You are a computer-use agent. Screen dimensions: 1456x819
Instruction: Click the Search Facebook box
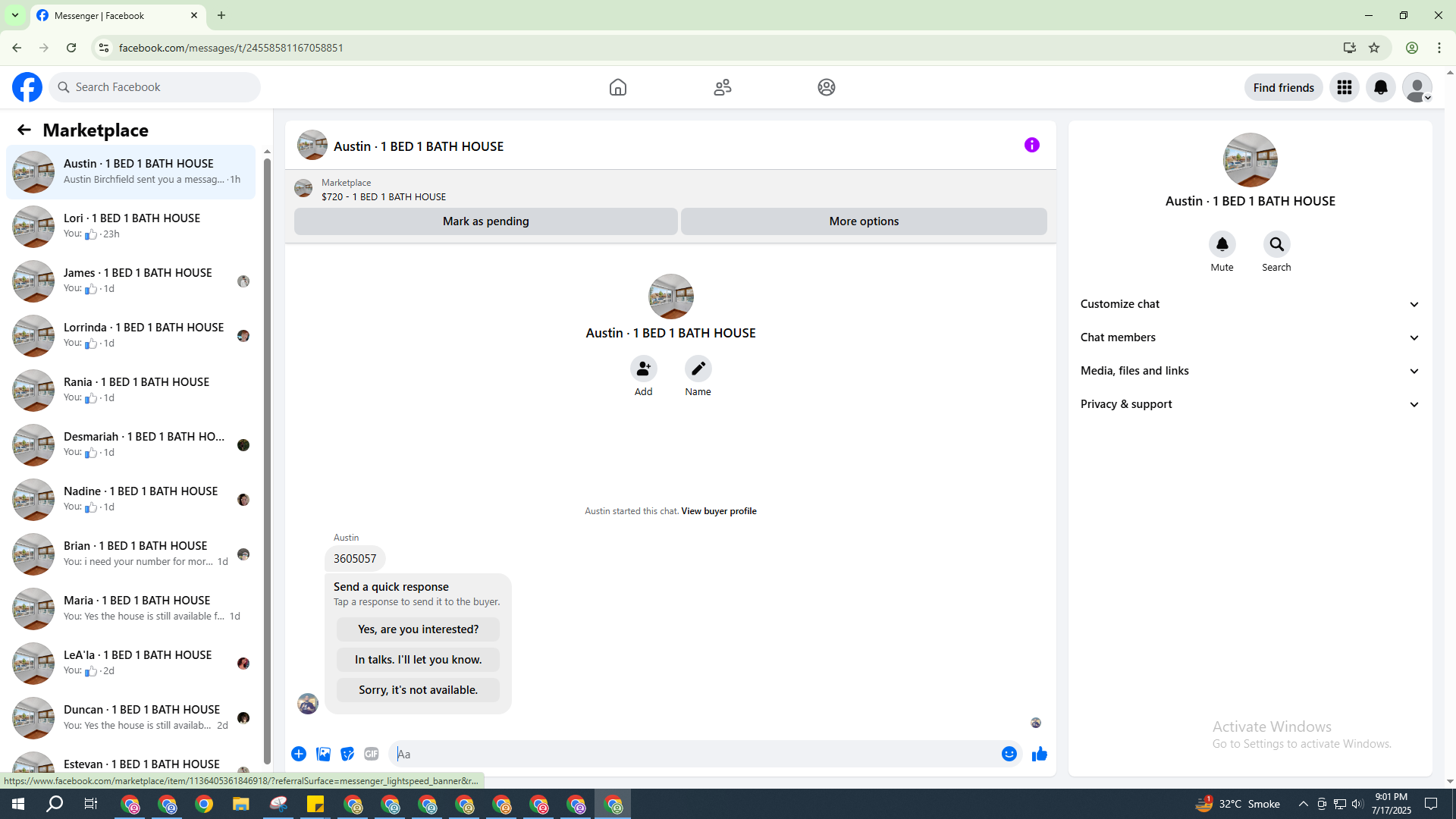coord(155,87)
